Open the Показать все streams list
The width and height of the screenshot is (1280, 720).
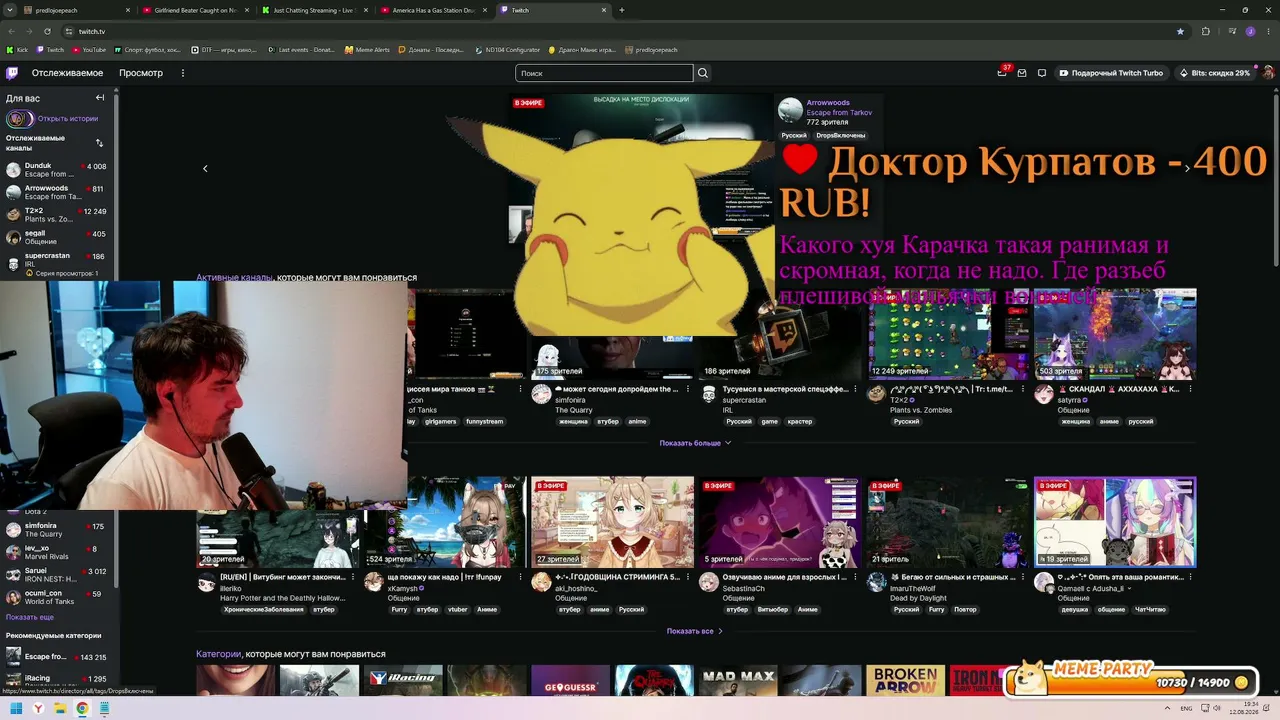(695, 631)
